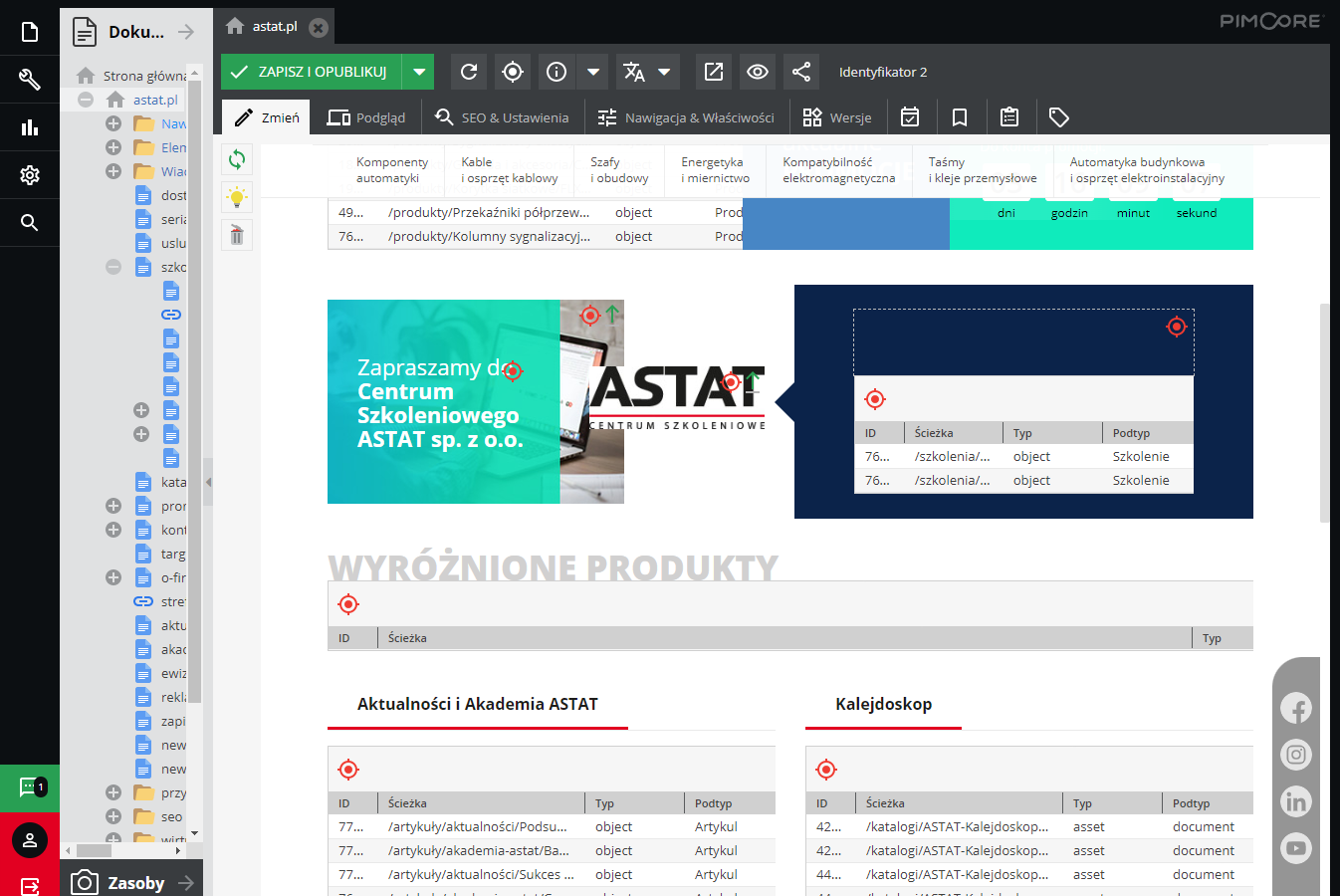Open the Wersje versions tab
Image resolution: width=1340 pixels, height=896 pixels.
point(837,117)
